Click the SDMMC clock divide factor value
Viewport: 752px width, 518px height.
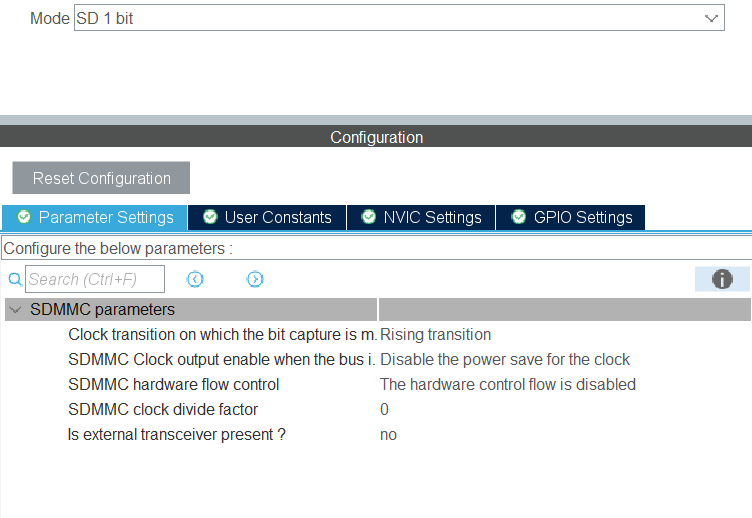pos(385,409)
